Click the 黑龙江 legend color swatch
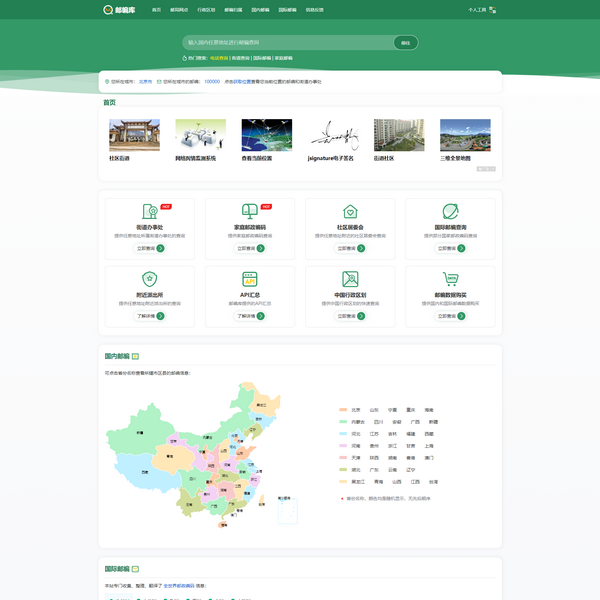The image size is (600, 600). [343, 481]
